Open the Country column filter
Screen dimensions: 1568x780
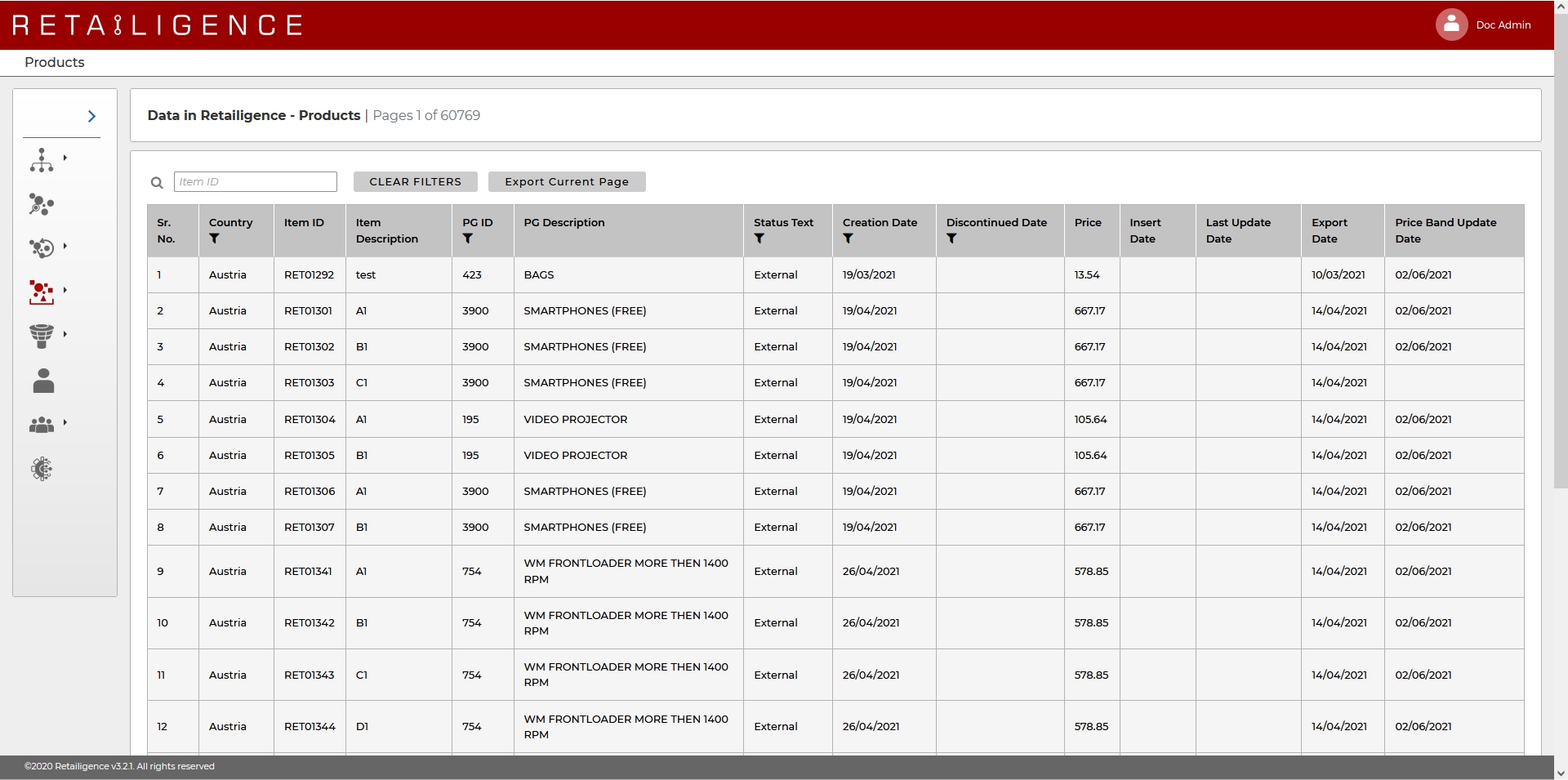[x=214, y=239]
